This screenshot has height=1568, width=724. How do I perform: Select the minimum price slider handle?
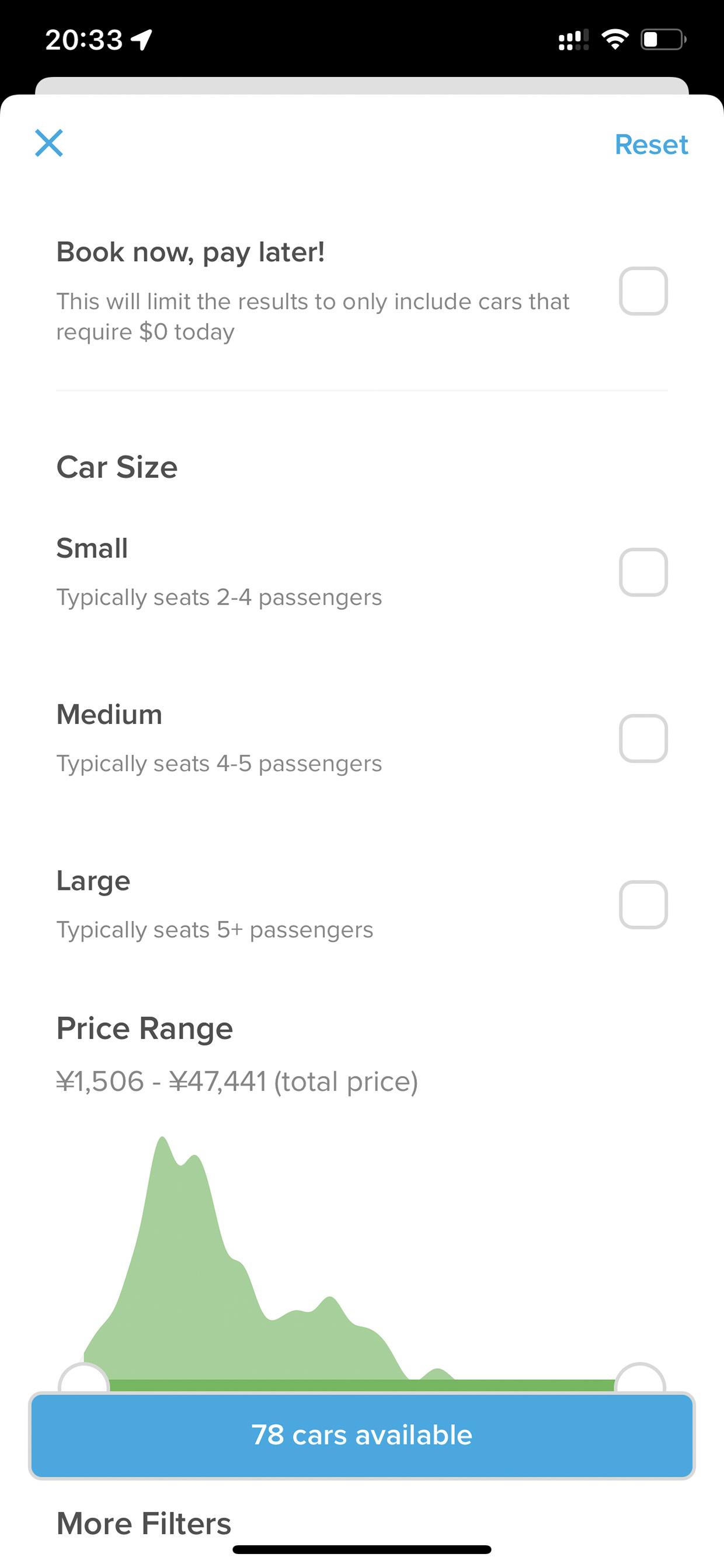click(84, 1378)
